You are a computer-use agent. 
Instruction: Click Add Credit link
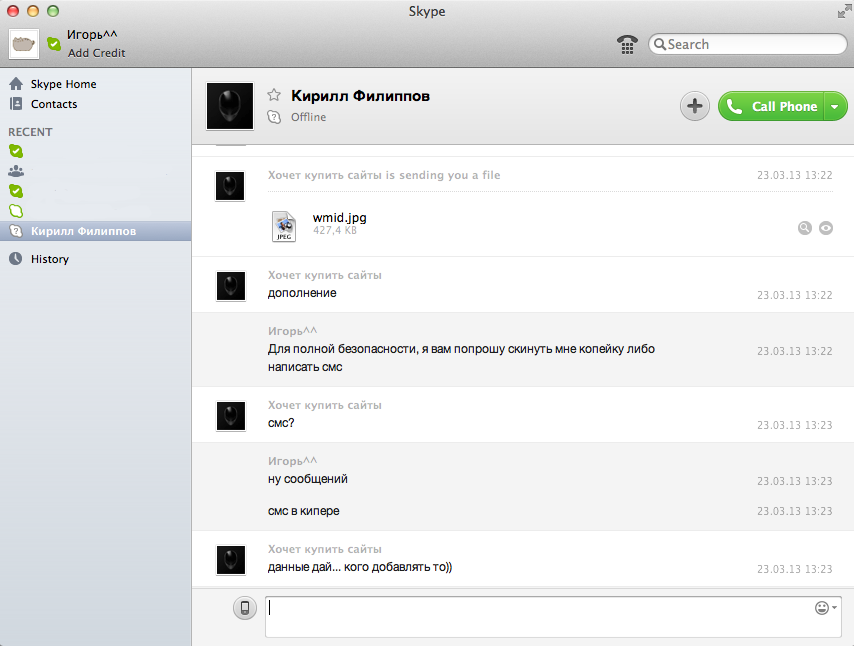pyautogui.click(x=96, y=53)
